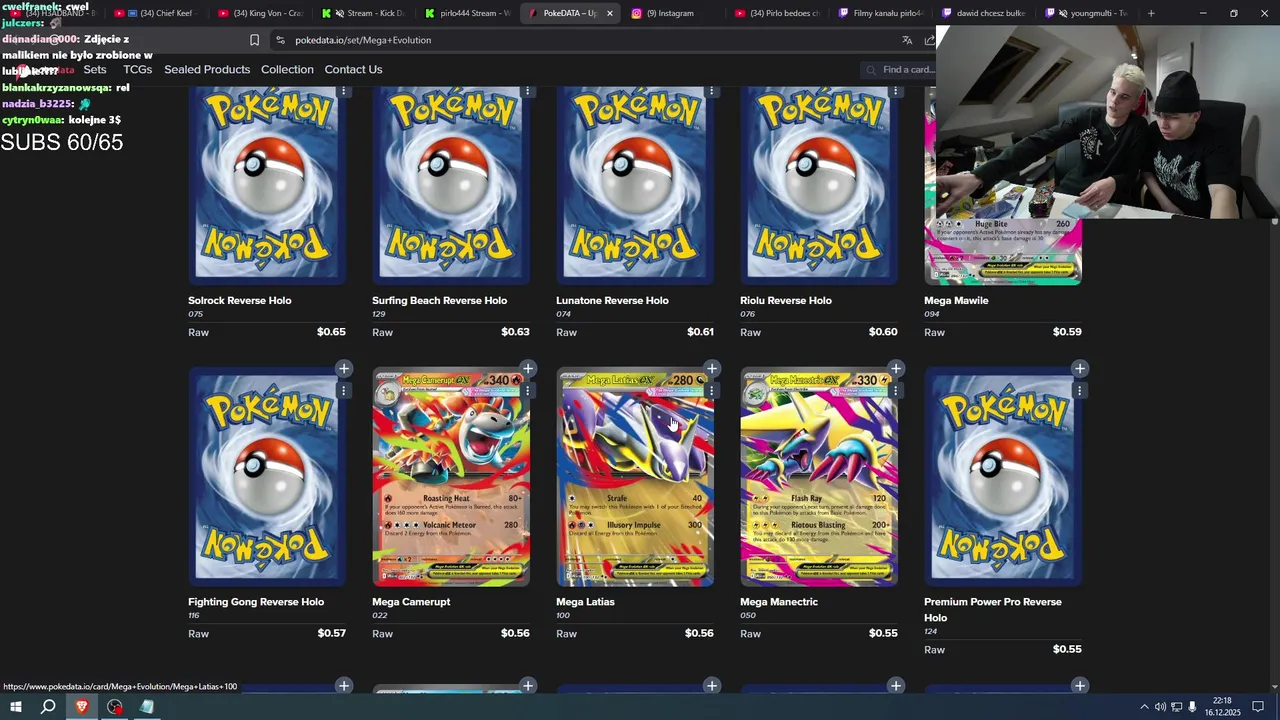Open Mega Latias title link
Viewport: 1280px width, 720px height.
(585, 602)
